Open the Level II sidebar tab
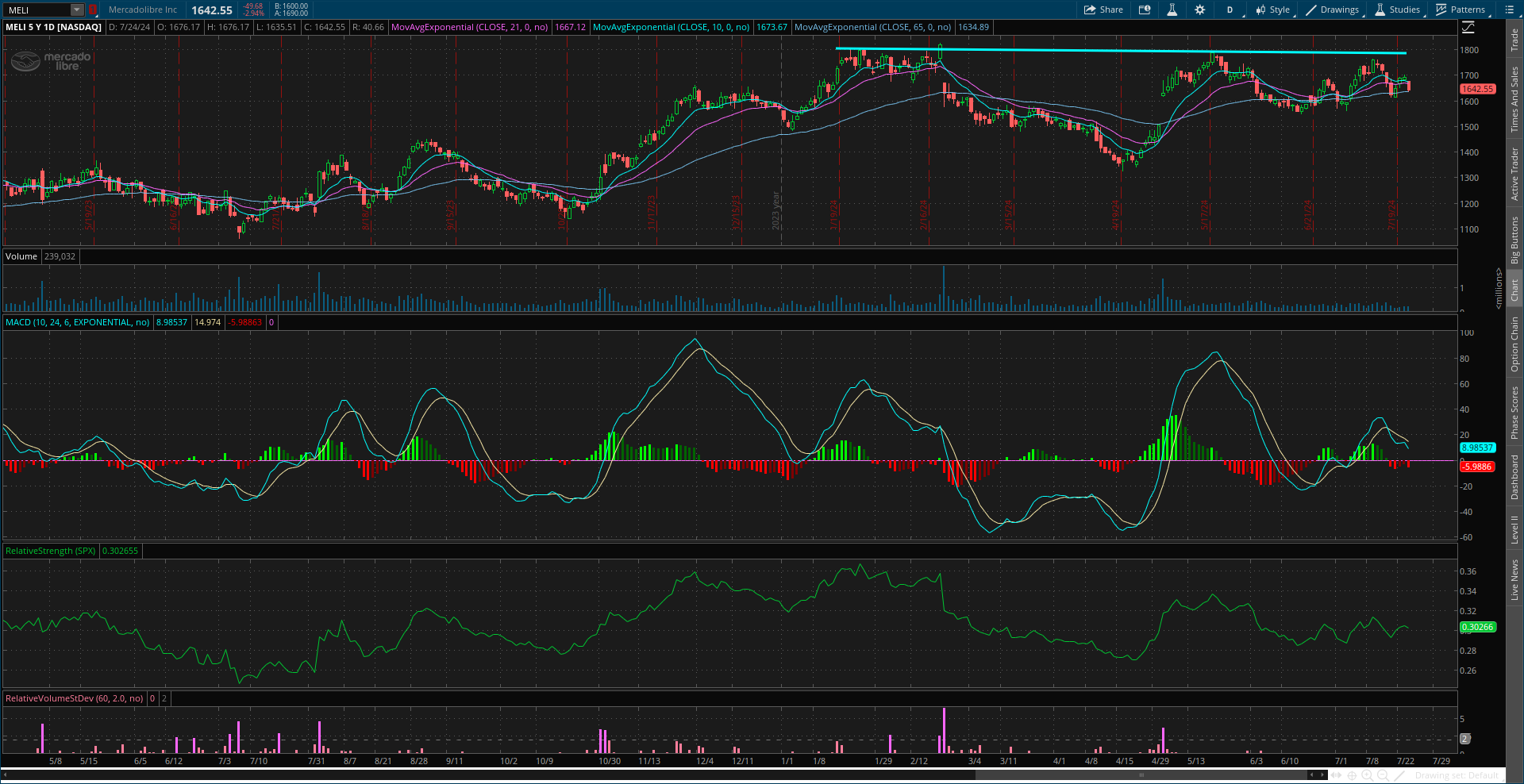The image size is (1524, 784). [x=1514, y=529]
